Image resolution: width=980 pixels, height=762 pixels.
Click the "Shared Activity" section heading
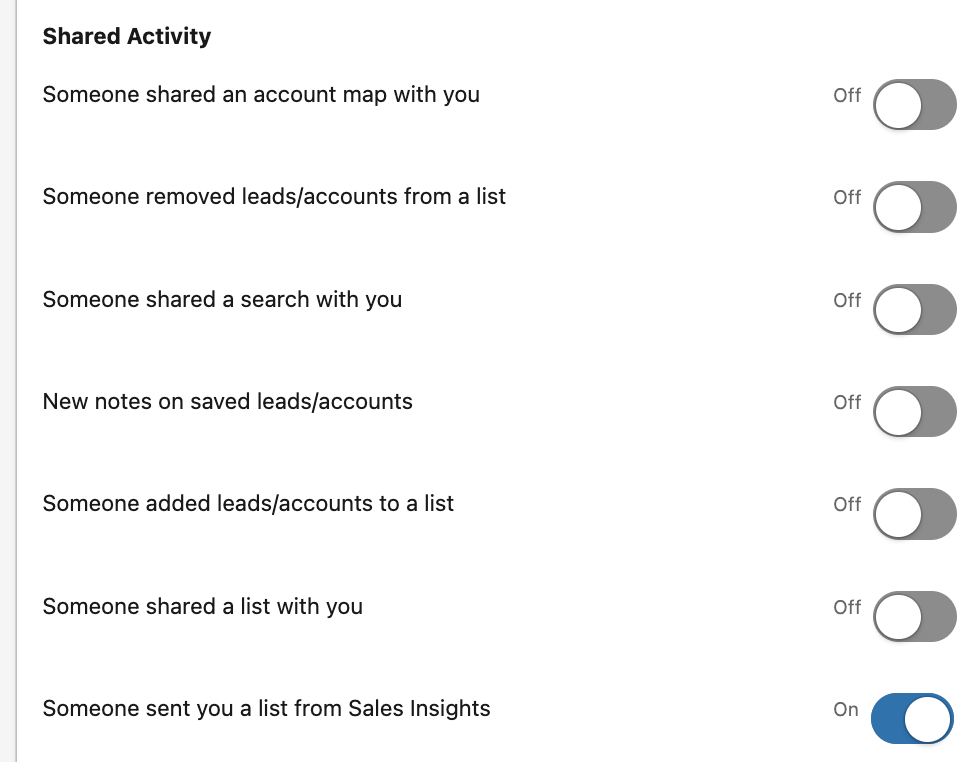tap(126, 36)
